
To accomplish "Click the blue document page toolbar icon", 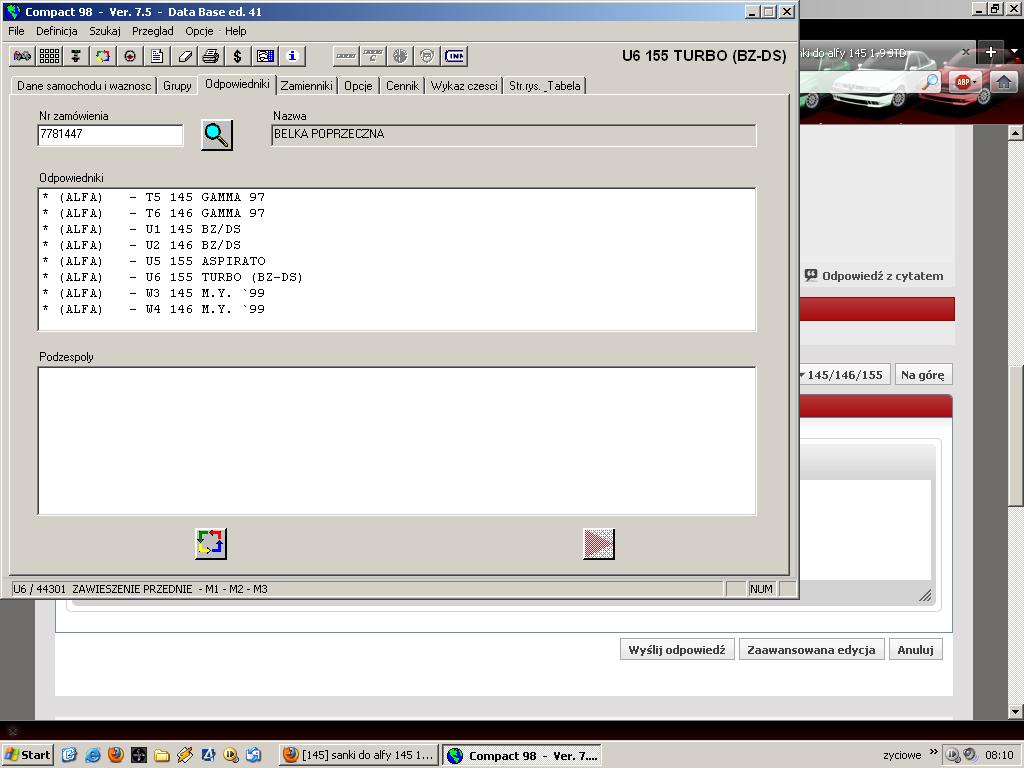I will [157, 56].
